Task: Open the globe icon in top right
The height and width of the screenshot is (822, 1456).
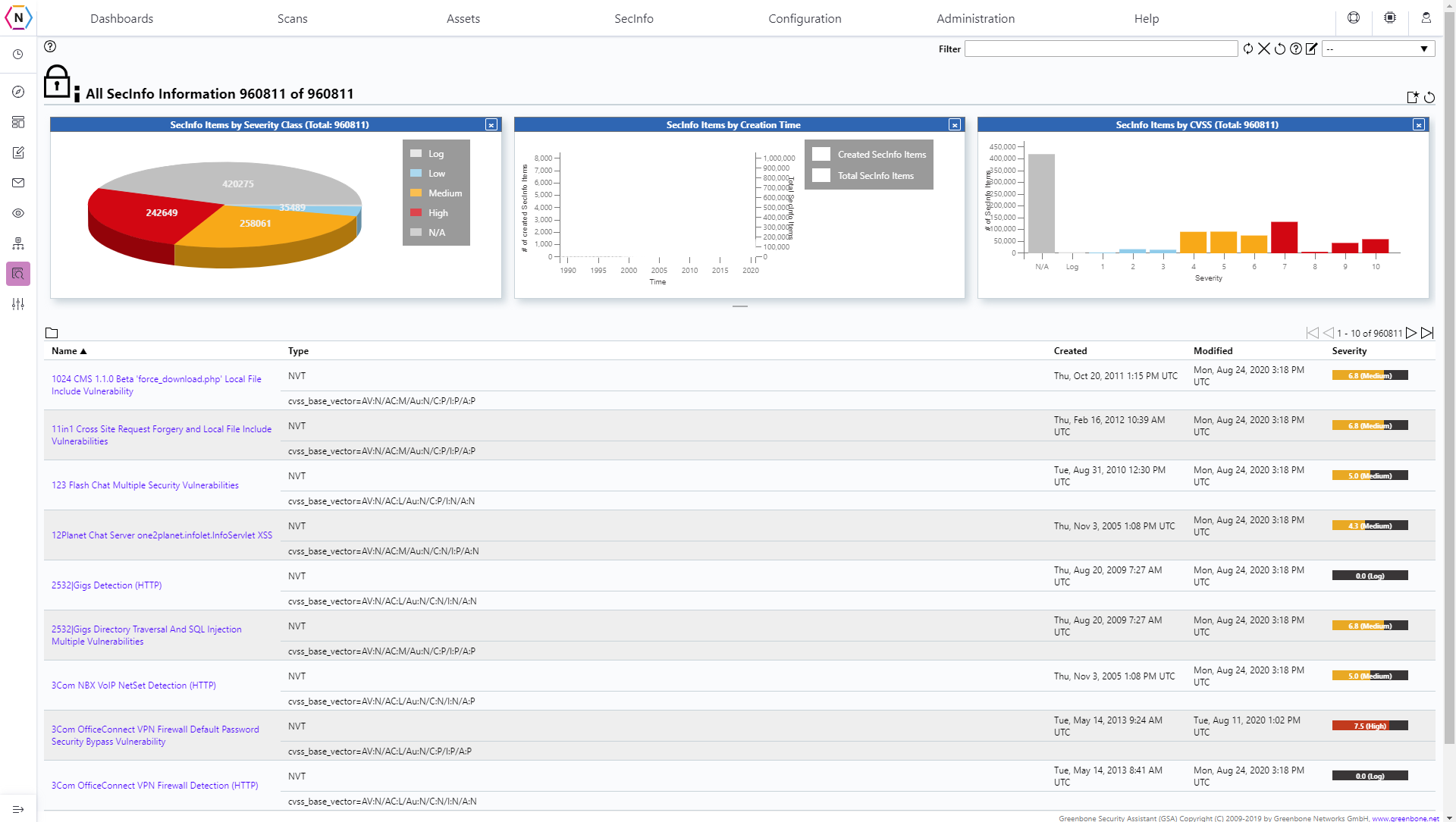Action: [1354, 17]
